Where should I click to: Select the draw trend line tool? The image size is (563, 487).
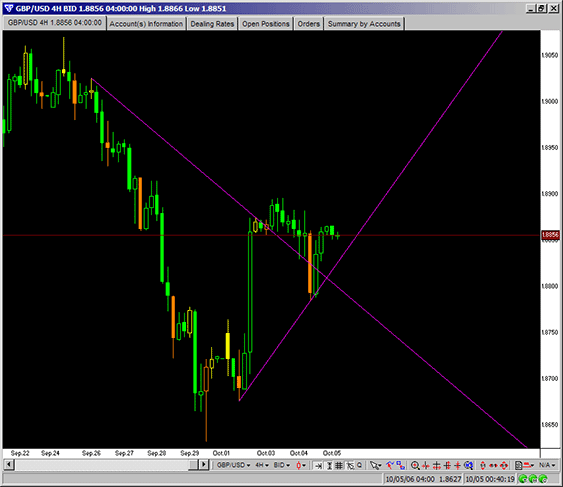[x=390, y=465]
